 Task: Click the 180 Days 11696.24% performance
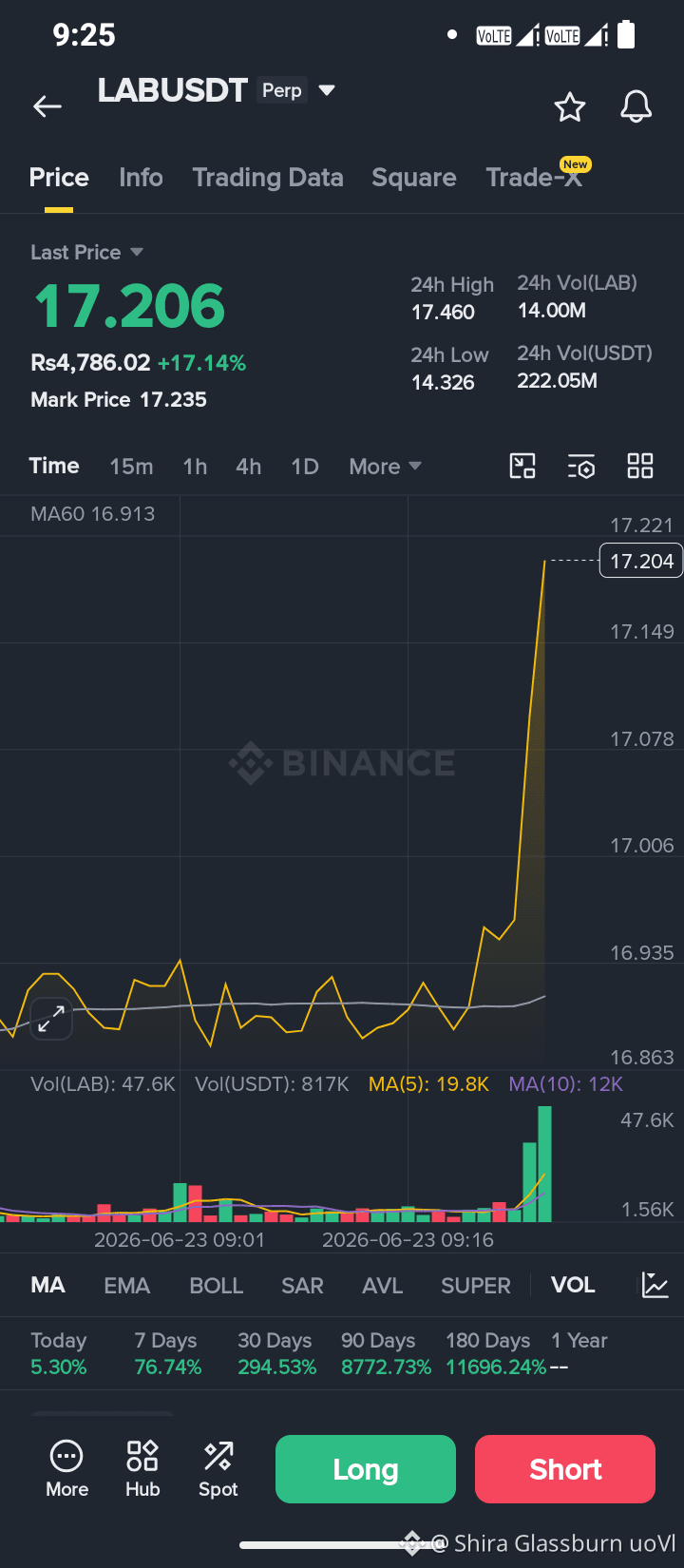click(x=496, y=1354)
